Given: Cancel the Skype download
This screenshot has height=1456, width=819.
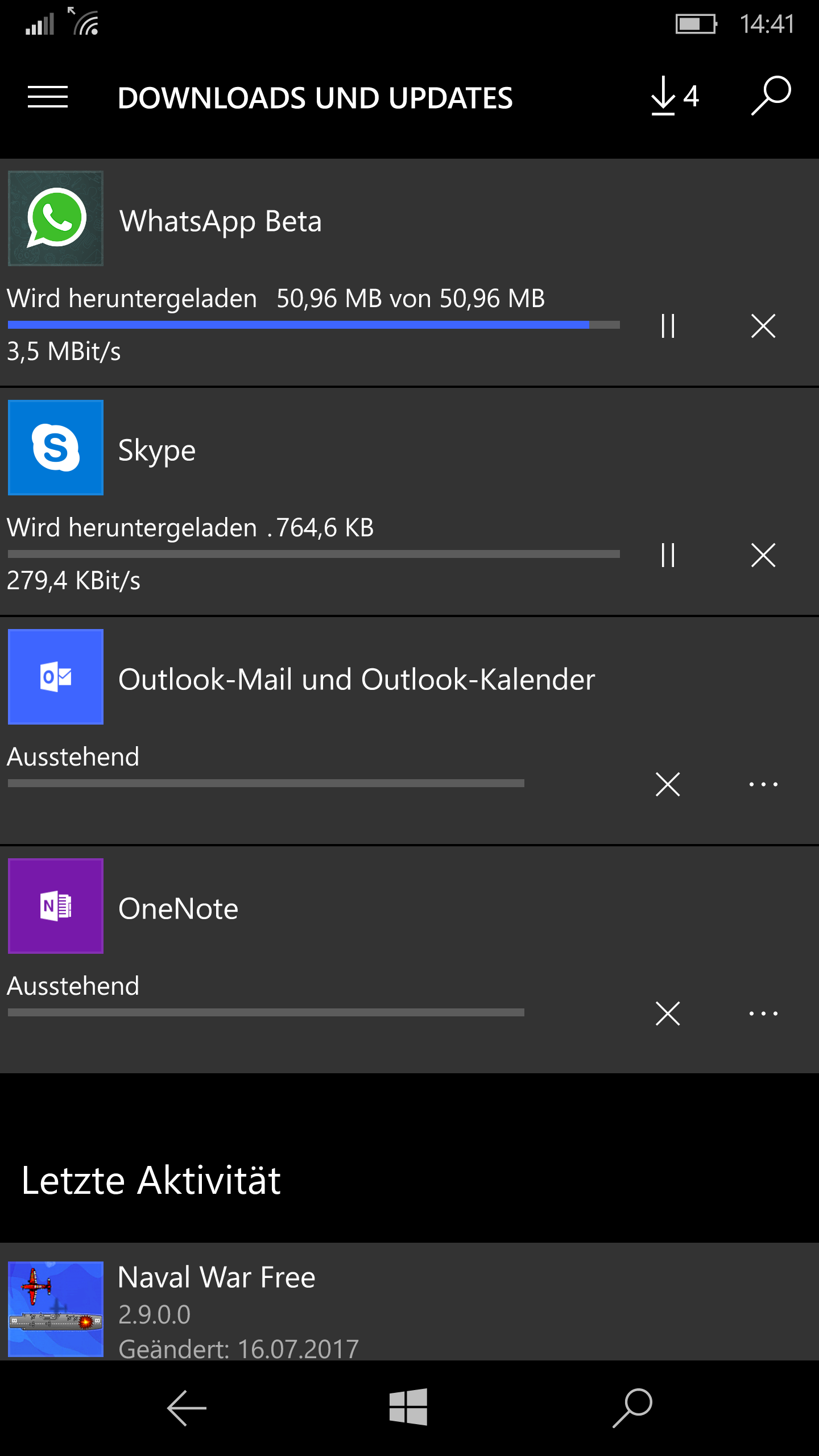Looking at the screenshot, I should pyautogui.click(x=763, y=555).
